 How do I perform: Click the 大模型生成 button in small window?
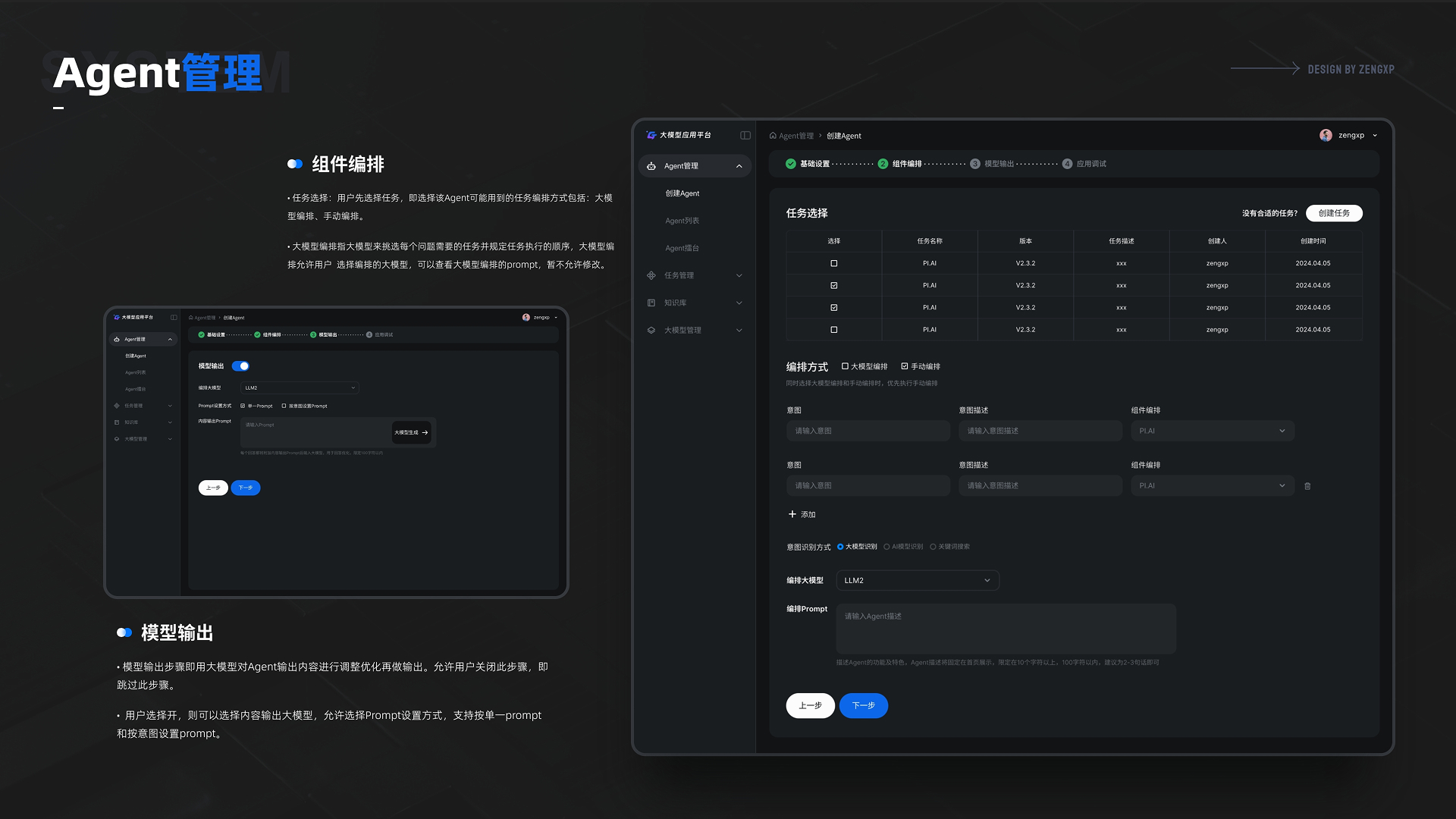411,432
